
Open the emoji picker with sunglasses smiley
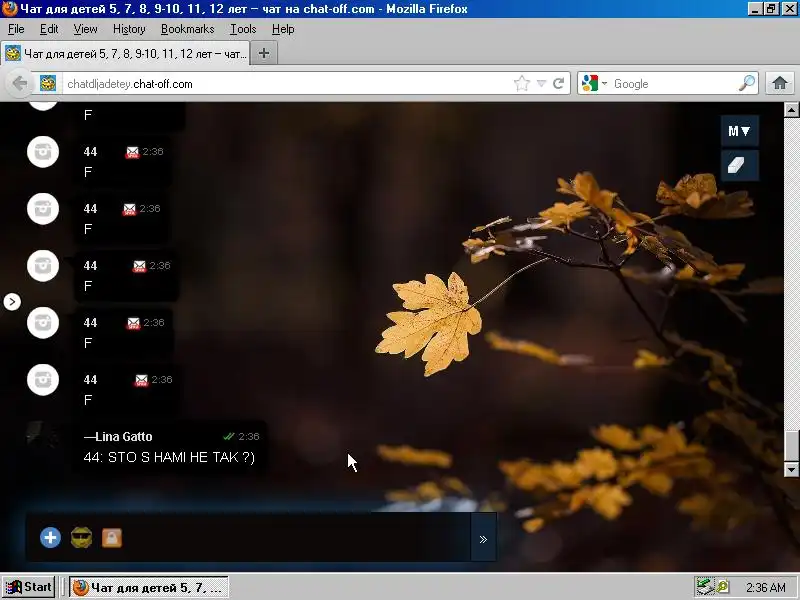click(x=82, y=537)
